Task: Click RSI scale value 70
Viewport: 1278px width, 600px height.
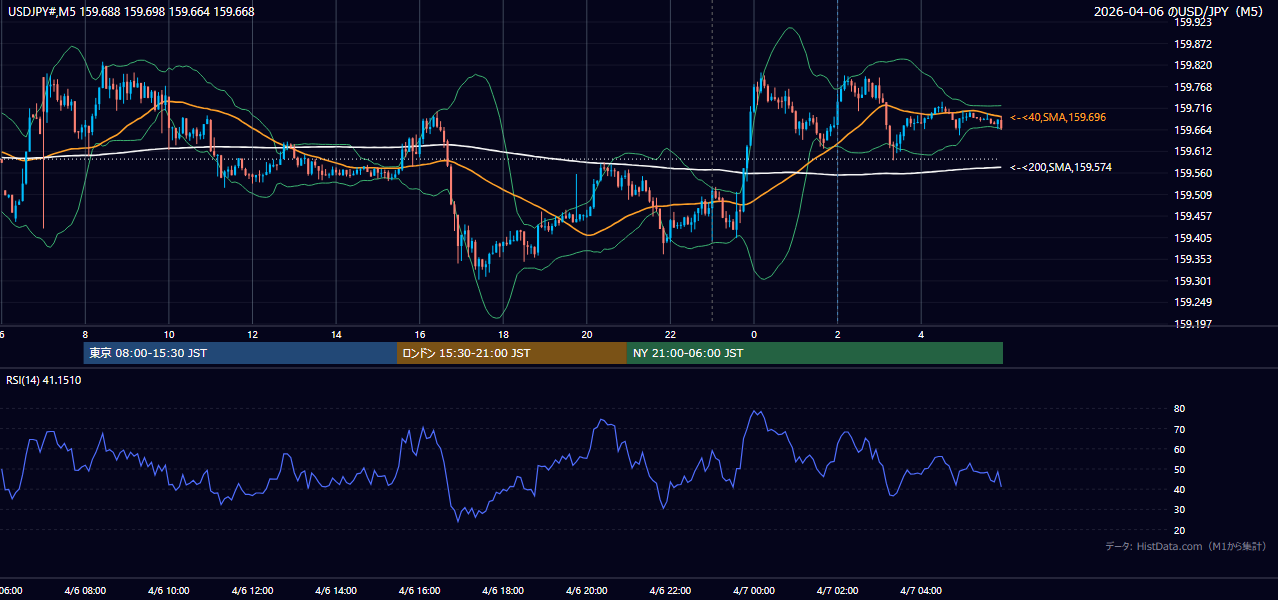Action: pyautogui.click(x=1179, y=429)
